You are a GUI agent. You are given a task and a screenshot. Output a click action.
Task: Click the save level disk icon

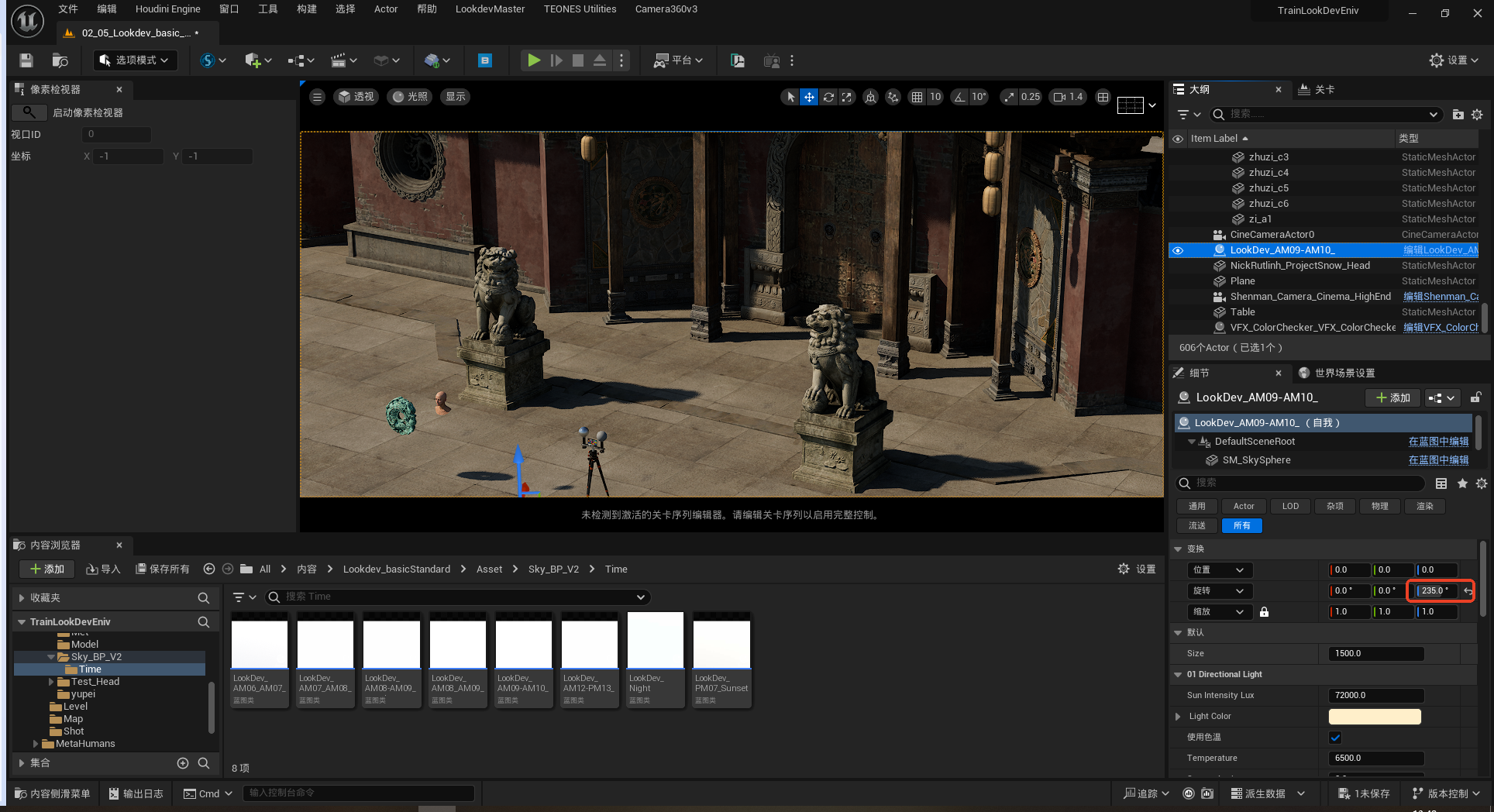pos(26,60)
